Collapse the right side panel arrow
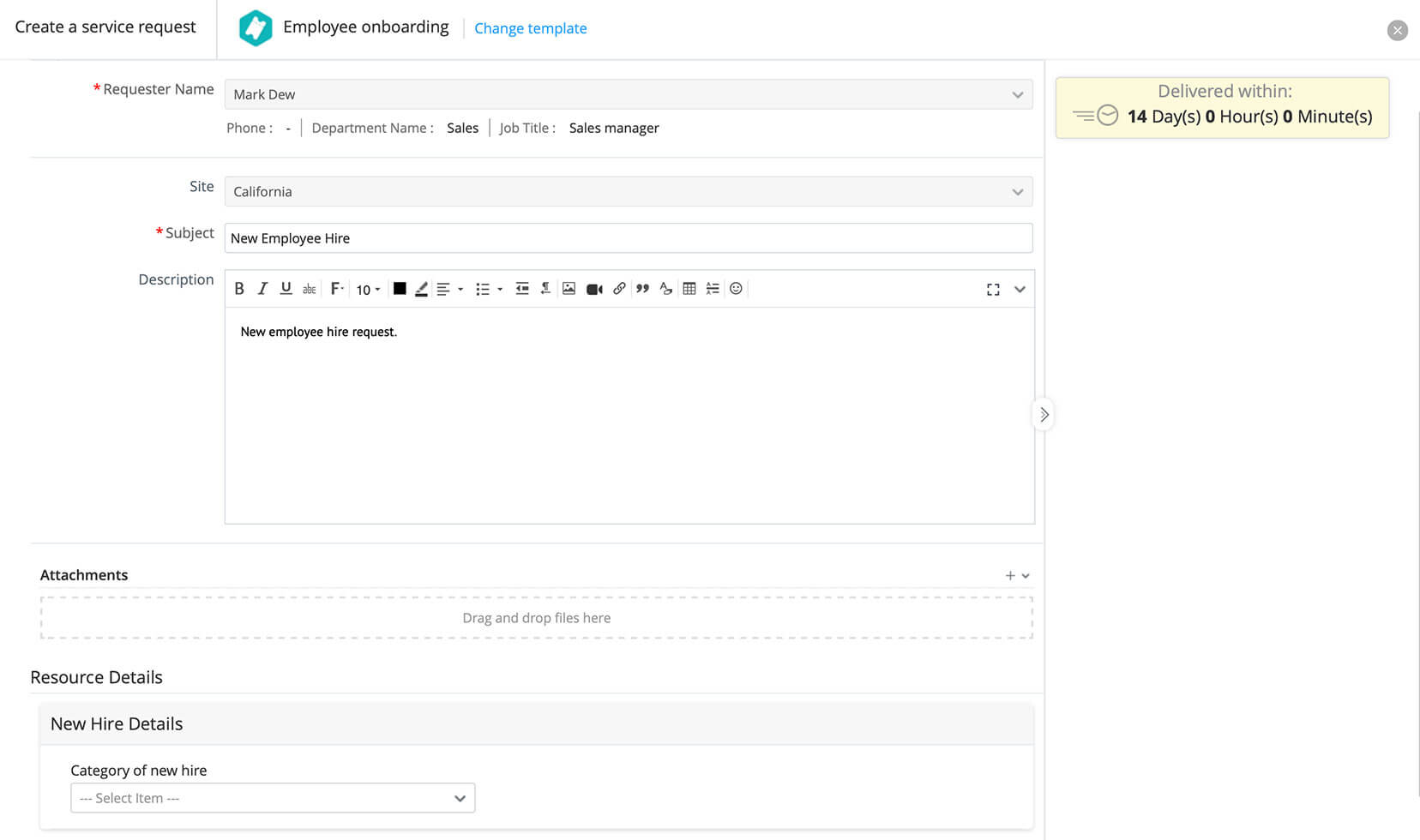The width and height of the screenshot is (1420, 840). click(x=1044, y=415)
